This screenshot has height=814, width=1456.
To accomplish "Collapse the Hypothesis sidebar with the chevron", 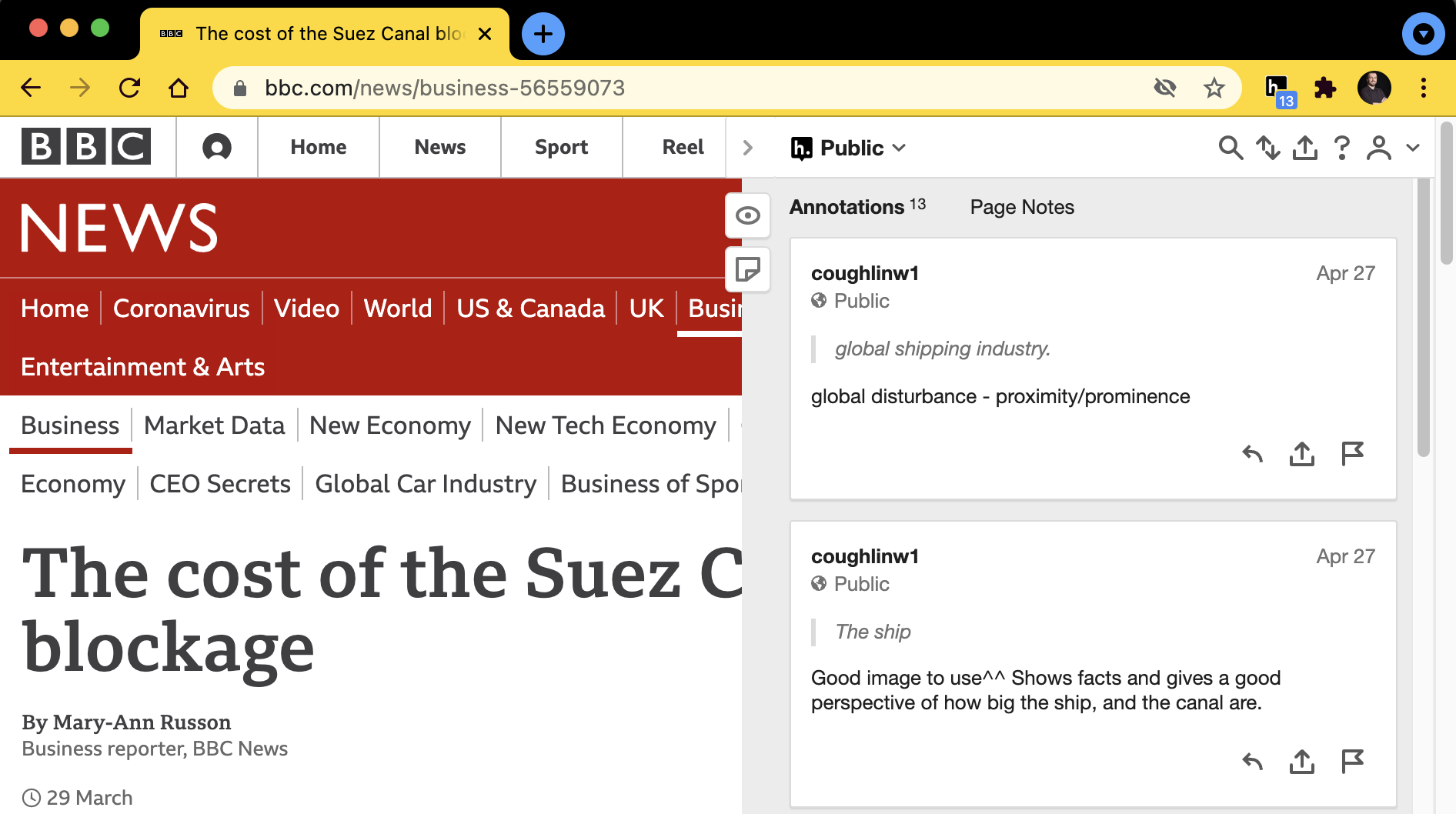I will click(x=747, y=148).
